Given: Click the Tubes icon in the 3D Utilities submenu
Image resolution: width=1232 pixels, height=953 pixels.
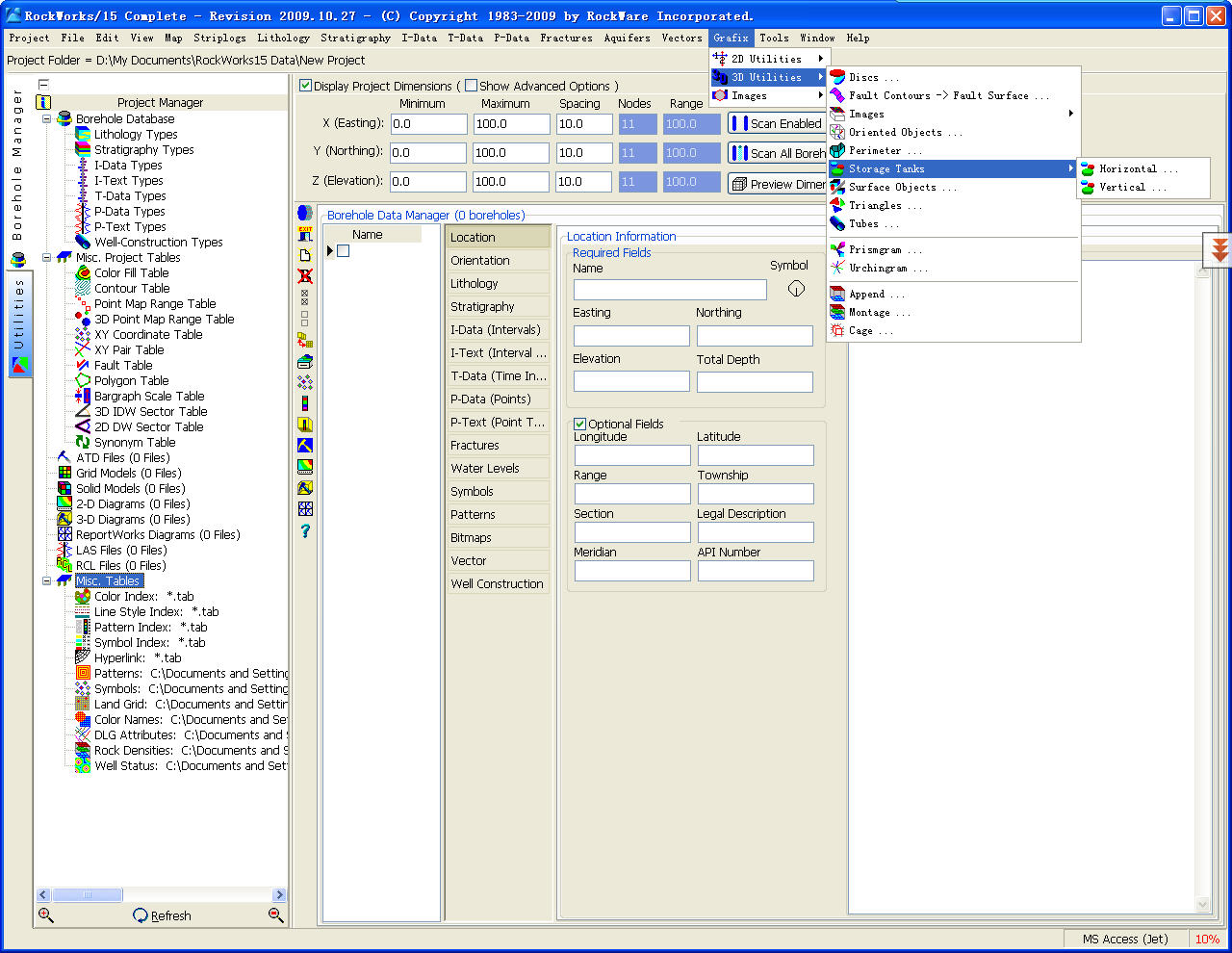Looking at the screenshot, I should [837, 223].
